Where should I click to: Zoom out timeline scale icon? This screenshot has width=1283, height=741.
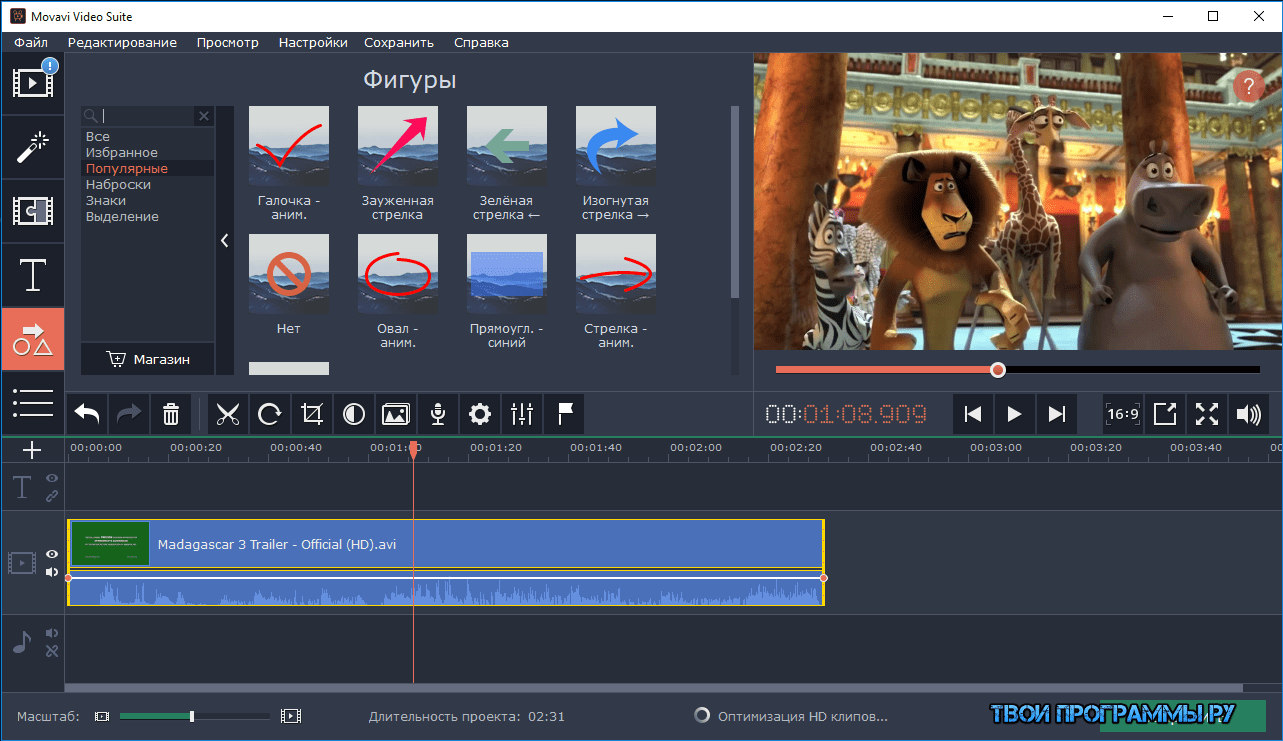point(101,716)
